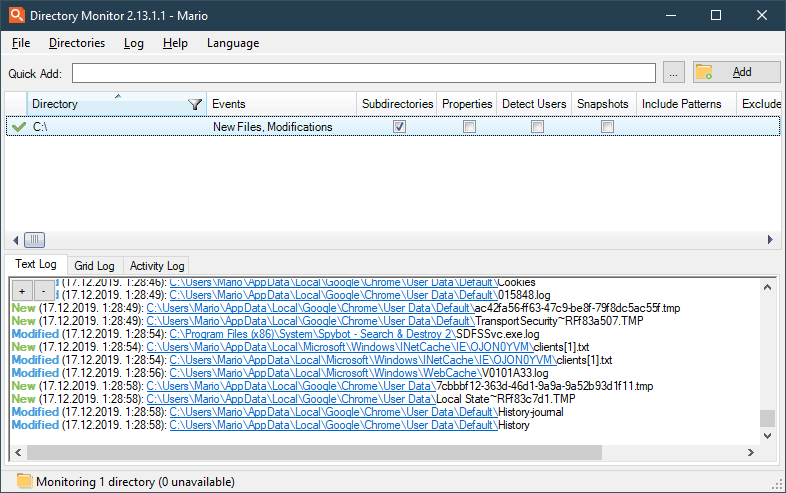
Task: Switch to the Grid Log tab
Action: [95, 266]
